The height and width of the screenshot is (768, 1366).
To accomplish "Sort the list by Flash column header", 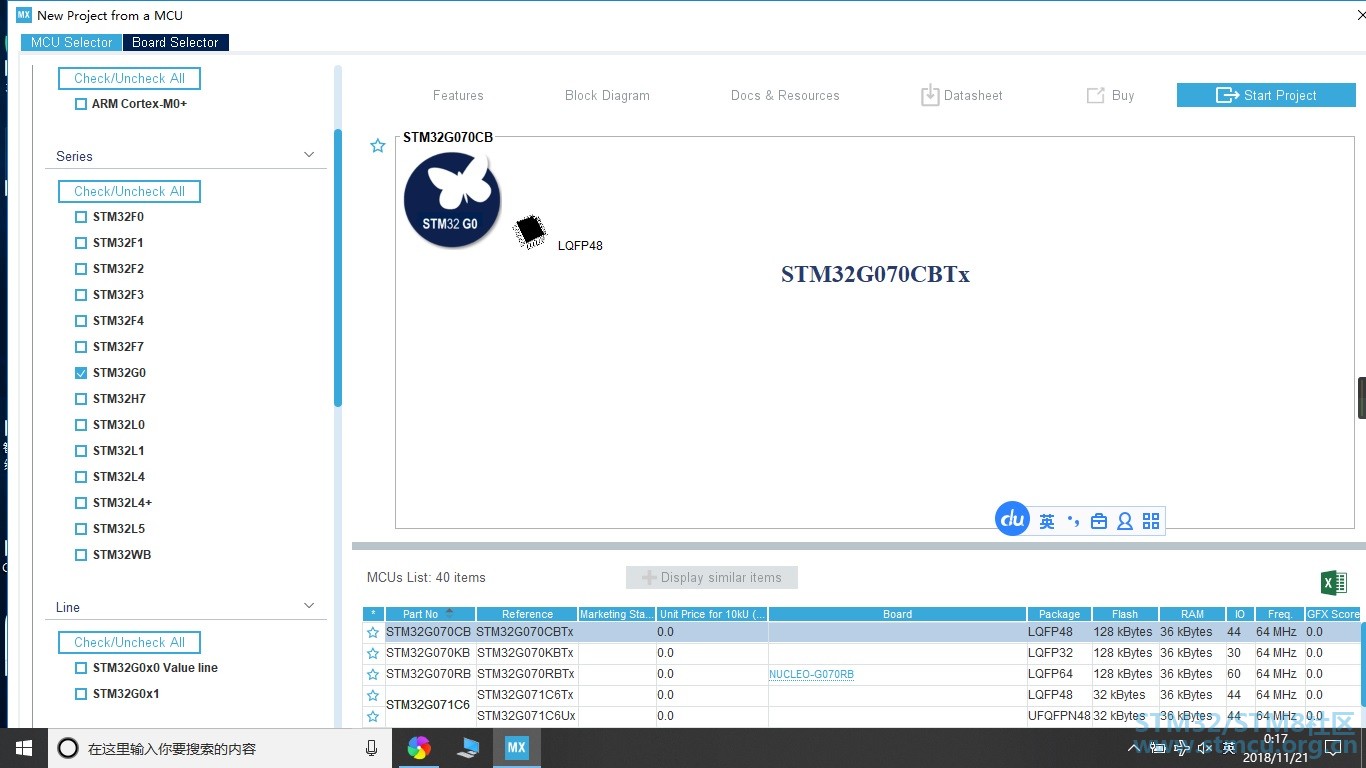I will point(1125,614).
